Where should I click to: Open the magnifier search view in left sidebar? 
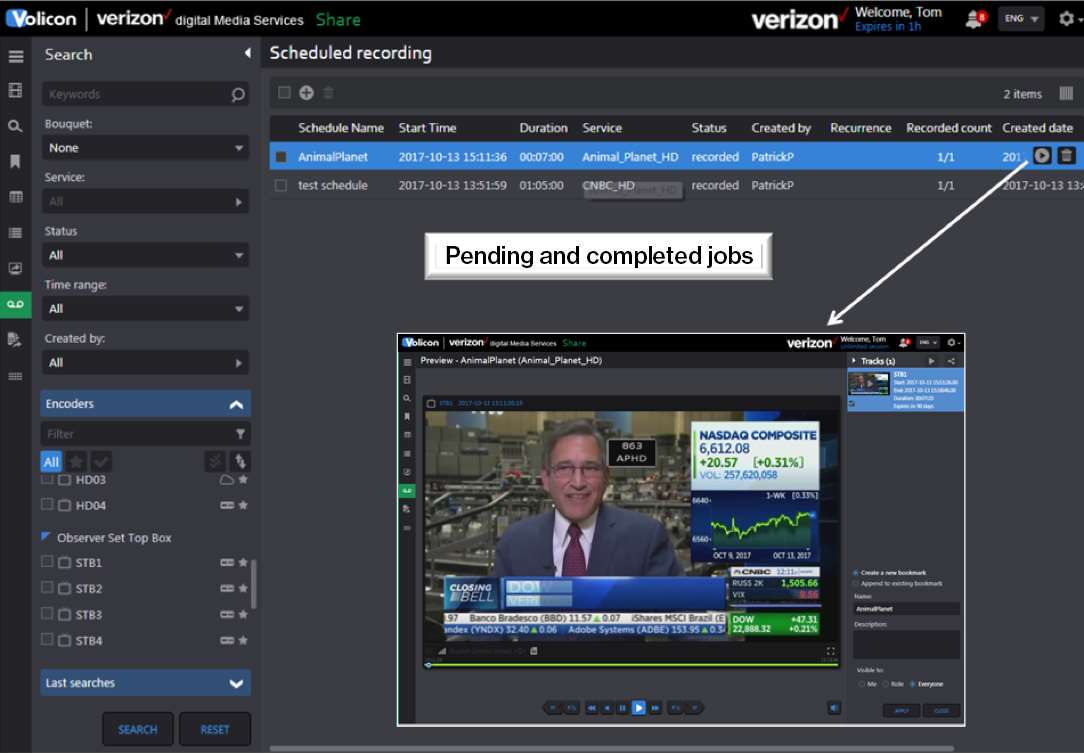click(15, 126)
